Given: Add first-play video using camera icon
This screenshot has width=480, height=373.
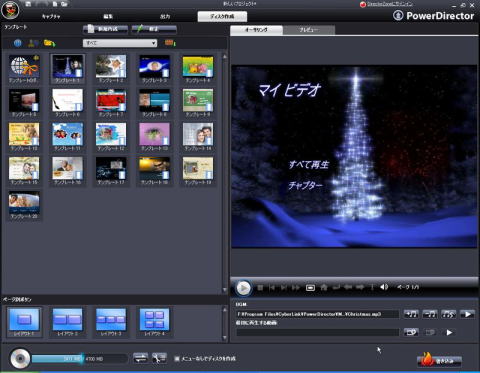Looking at the screenshot, I should point(411,332).
